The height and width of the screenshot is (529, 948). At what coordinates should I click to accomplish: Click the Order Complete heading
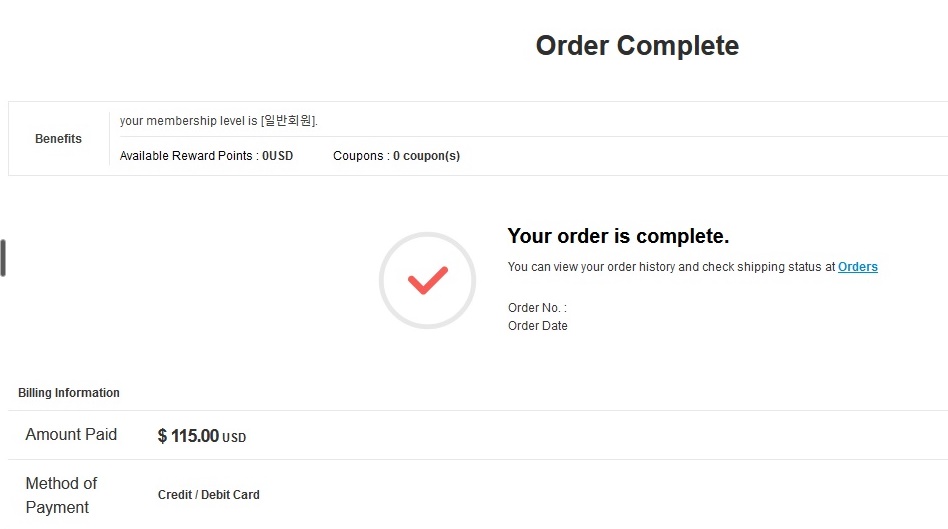(637, 45)
